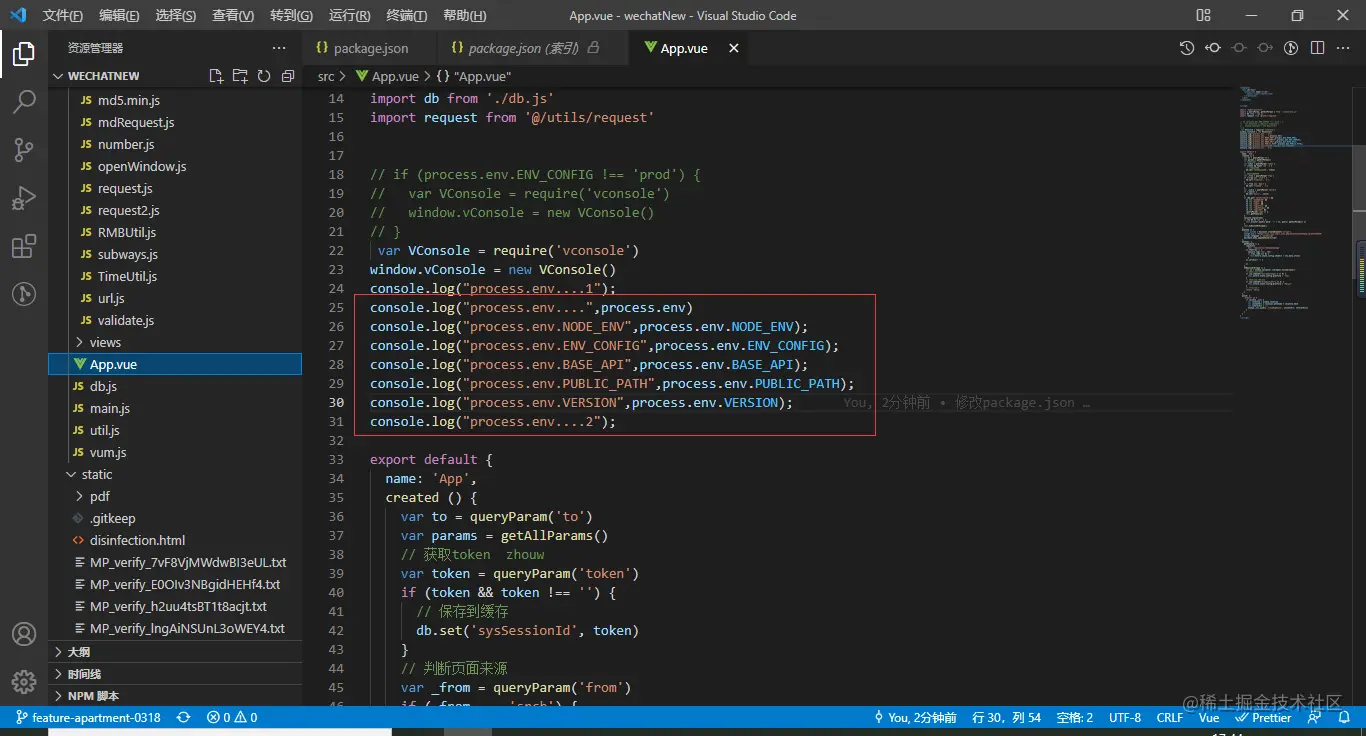Viewport: 1366px width, 736px height.
Task: Open changes with previous revision icon
Action: [x=1213, y=48]
